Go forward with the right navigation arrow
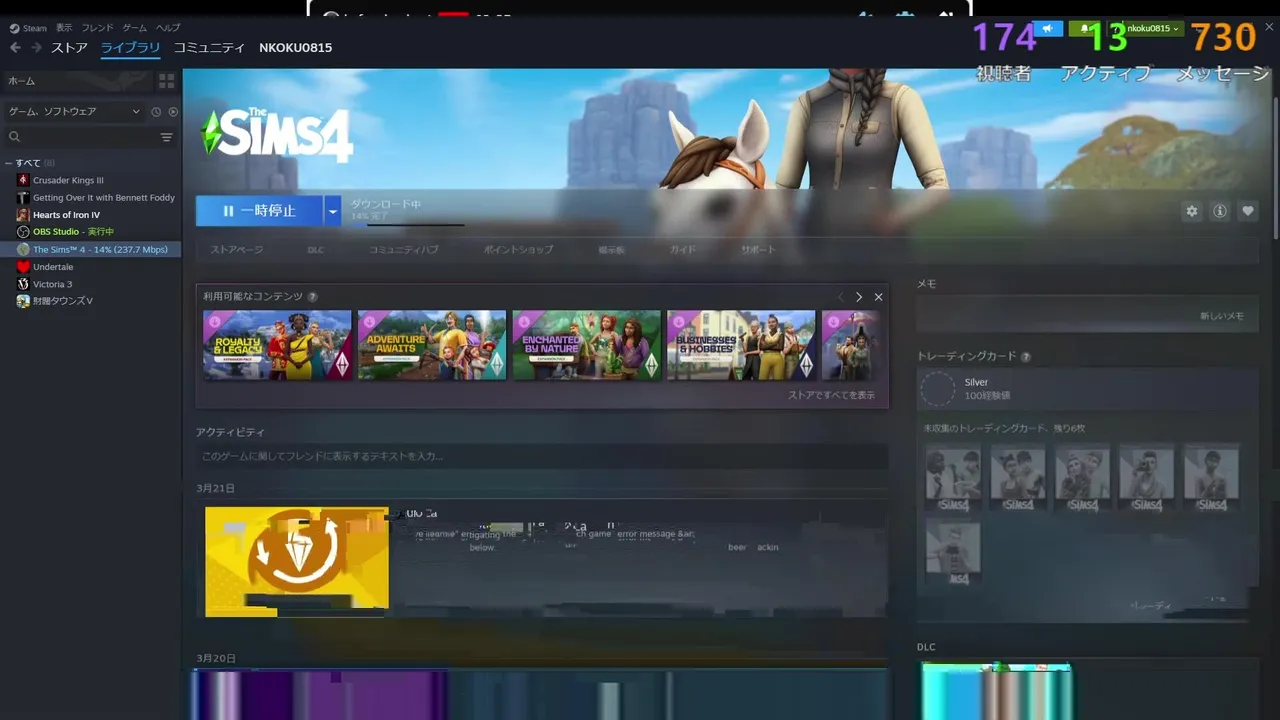Viewport: 1280px width, 720px height. tap(36, 47)
